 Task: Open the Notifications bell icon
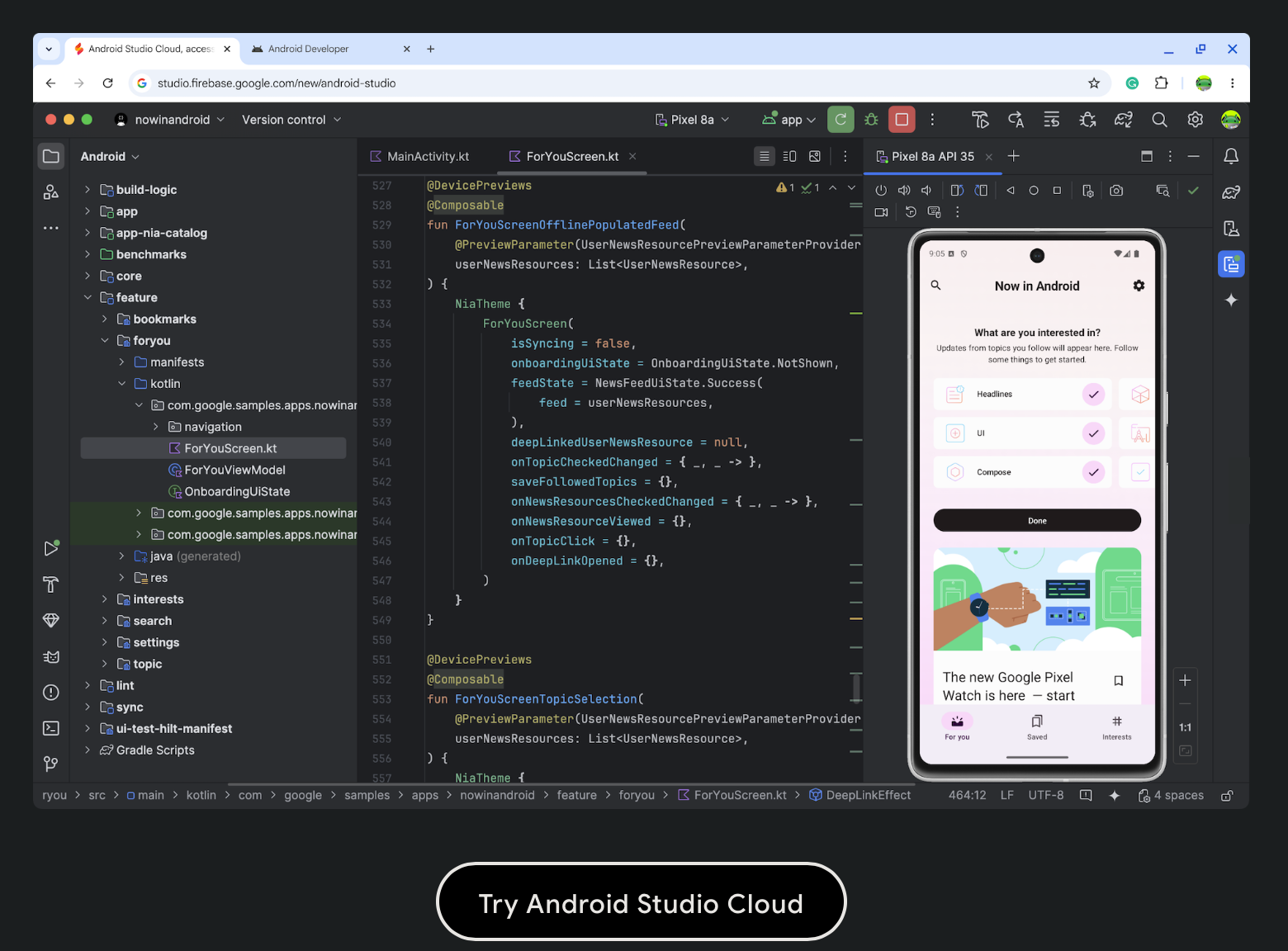pos(1231,156)
